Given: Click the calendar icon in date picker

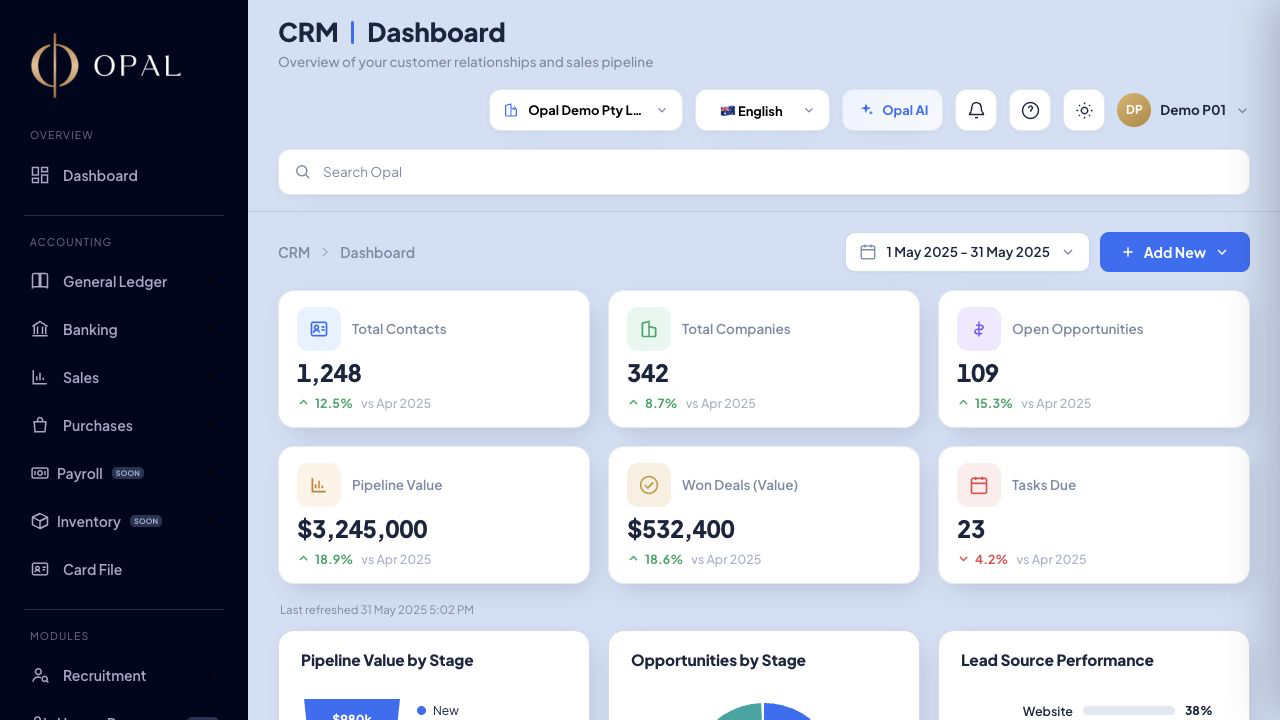Looking at the screenshot, I should click(868, 252).
